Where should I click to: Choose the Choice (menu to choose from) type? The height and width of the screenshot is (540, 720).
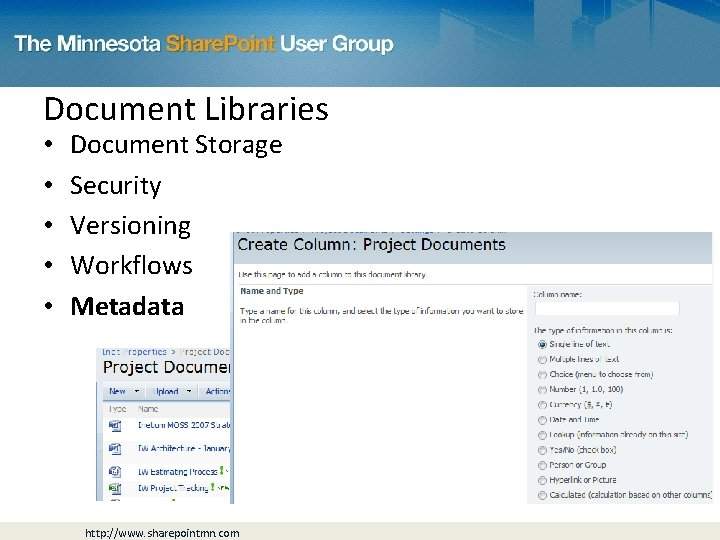[542, 375]
